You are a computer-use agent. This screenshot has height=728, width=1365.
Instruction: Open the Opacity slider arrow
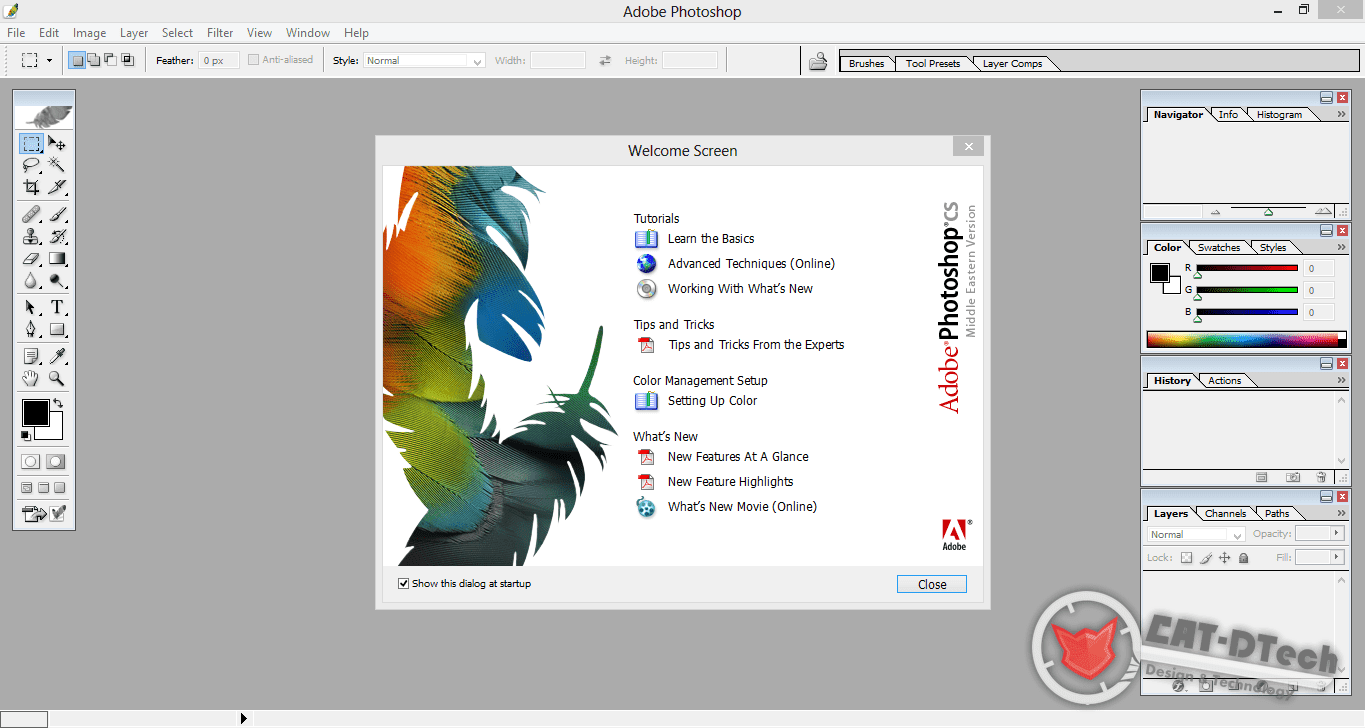pos(1336,534)
